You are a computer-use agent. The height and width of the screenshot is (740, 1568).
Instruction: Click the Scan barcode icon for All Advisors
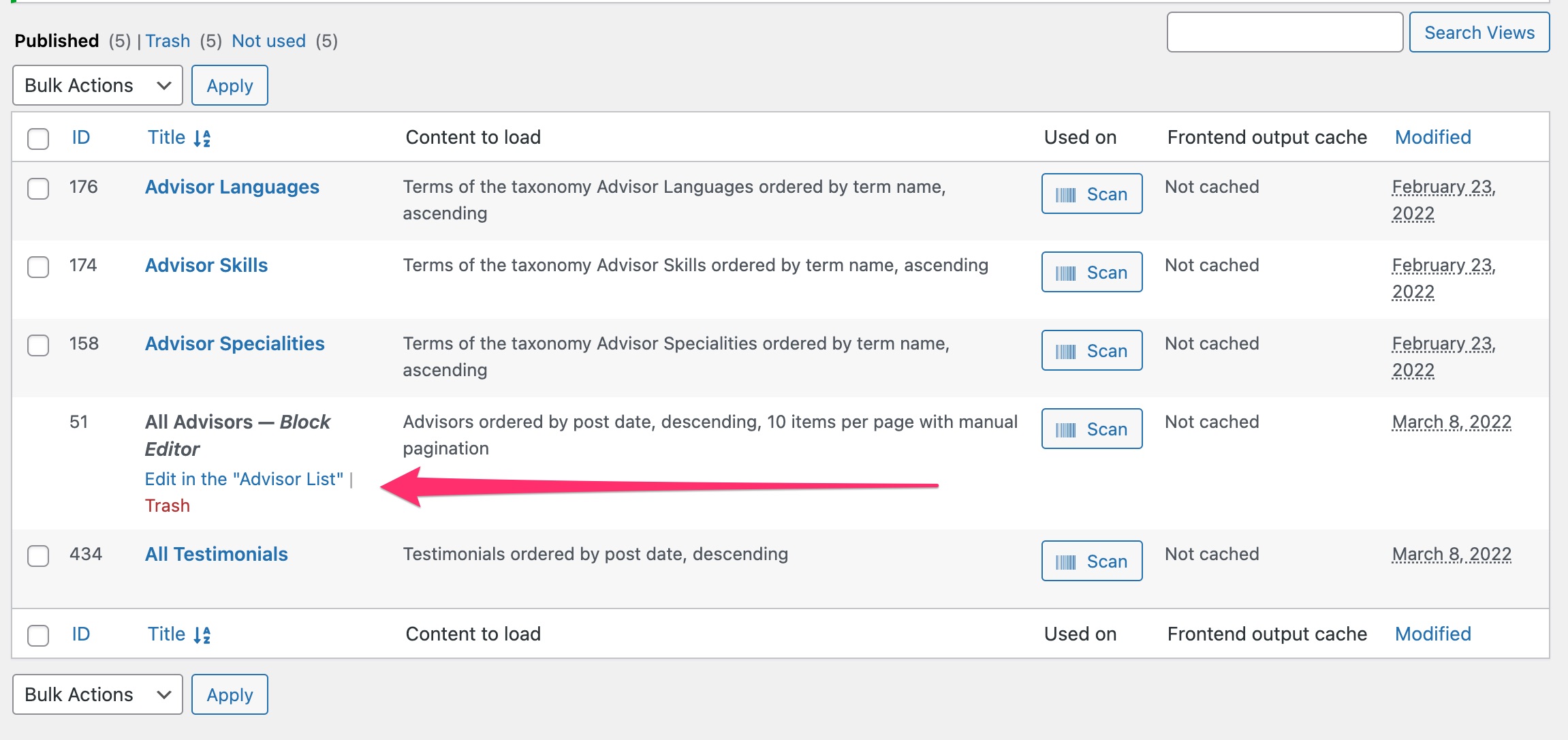[x=1065, y=430]
